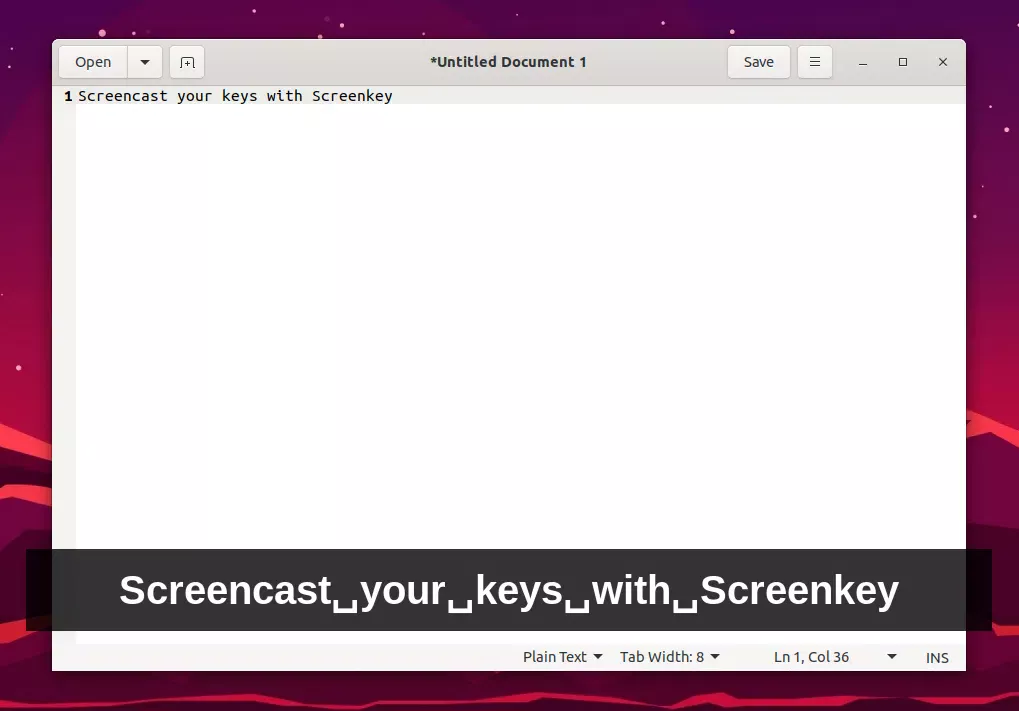Screen dimensions: 1019x711
Task: Minimize the gedit window
Action: (863, 62)
